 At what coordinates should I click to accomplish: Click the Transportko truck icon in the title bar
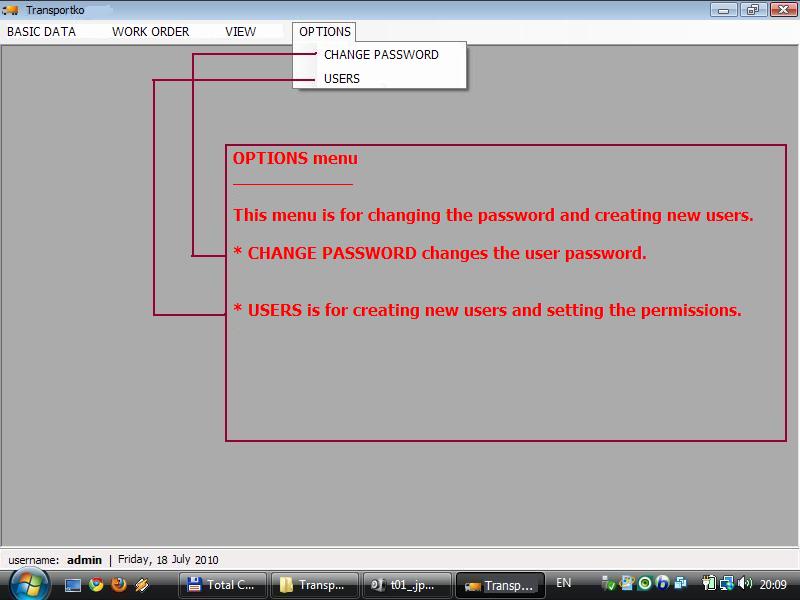click(11, 10)
